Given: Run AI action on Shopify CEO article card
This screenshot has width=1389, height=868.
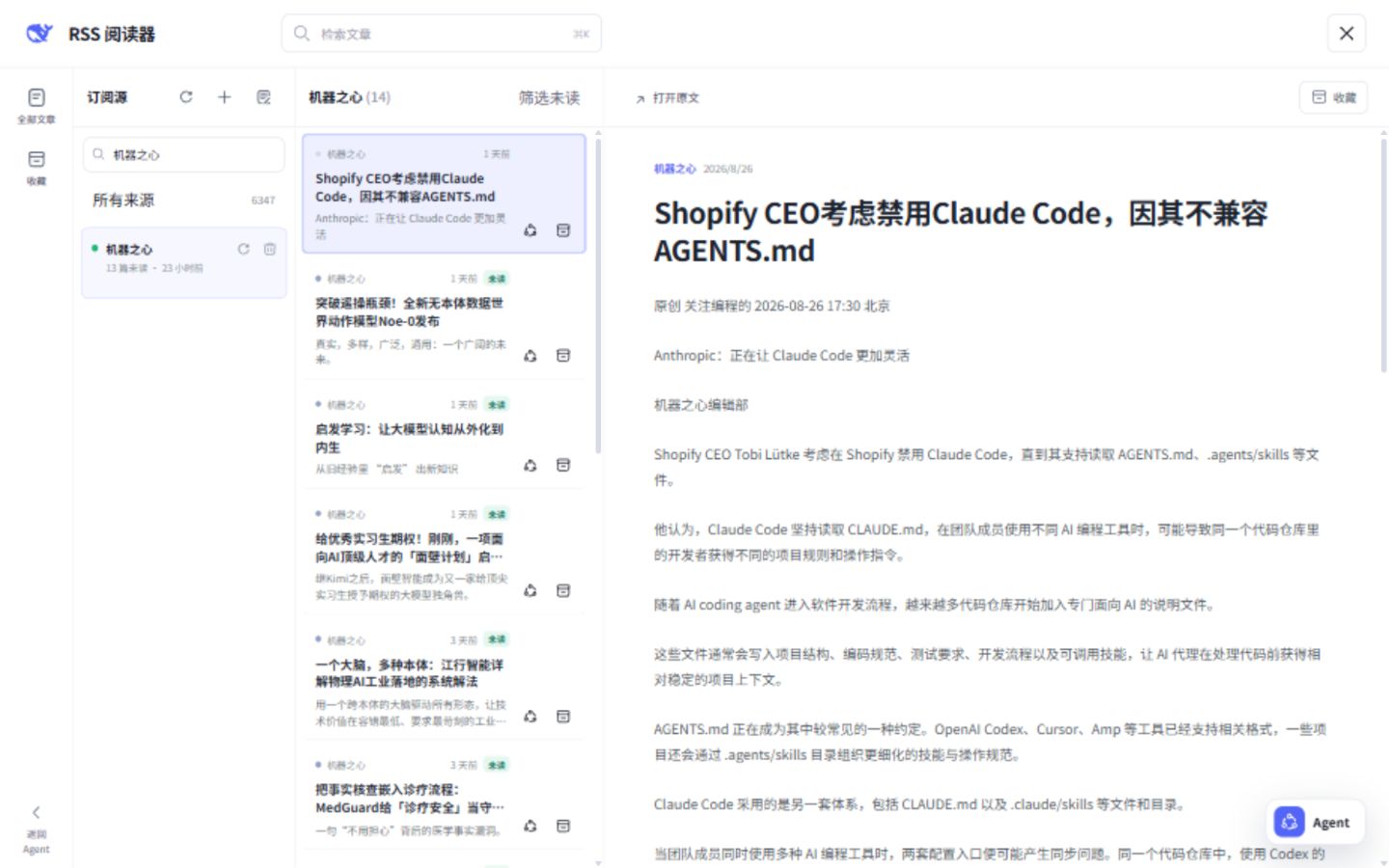Looking at the screenshot, I should pos(531,231).
